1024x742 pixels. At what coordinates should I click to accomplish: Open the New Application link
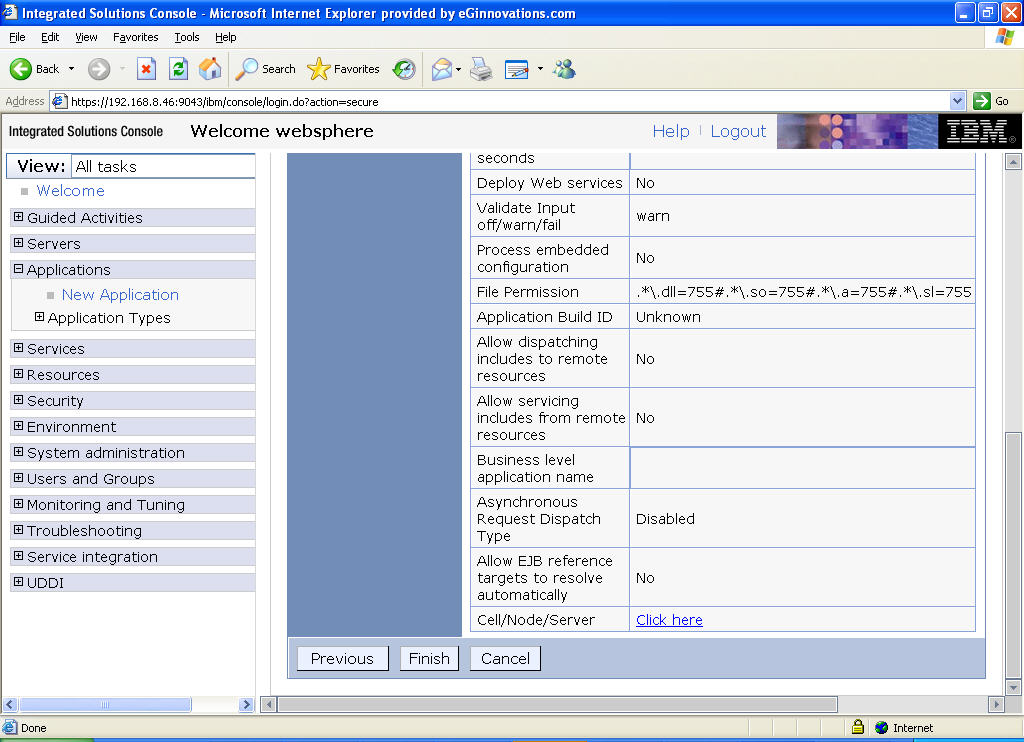click(120, 295)
